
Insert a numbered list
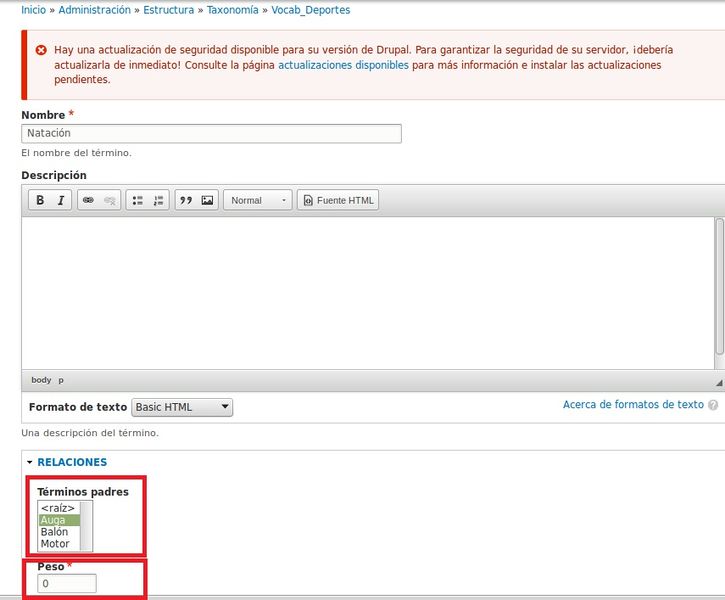point(158,200)
